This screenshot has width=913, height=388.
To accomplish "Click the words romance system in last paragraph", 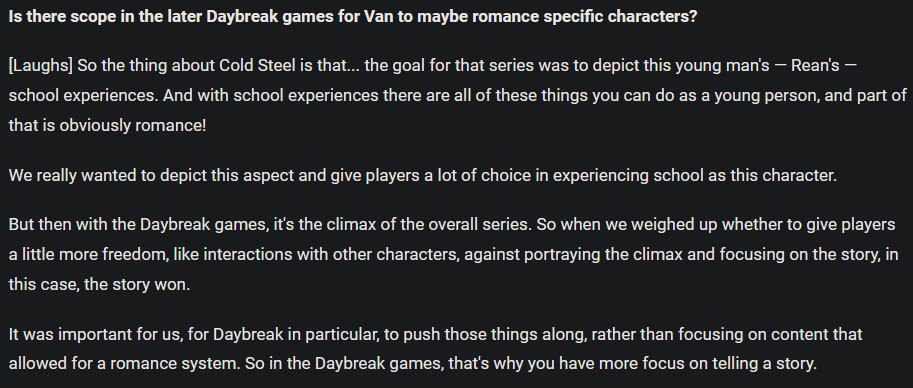I will pos(175,364).
